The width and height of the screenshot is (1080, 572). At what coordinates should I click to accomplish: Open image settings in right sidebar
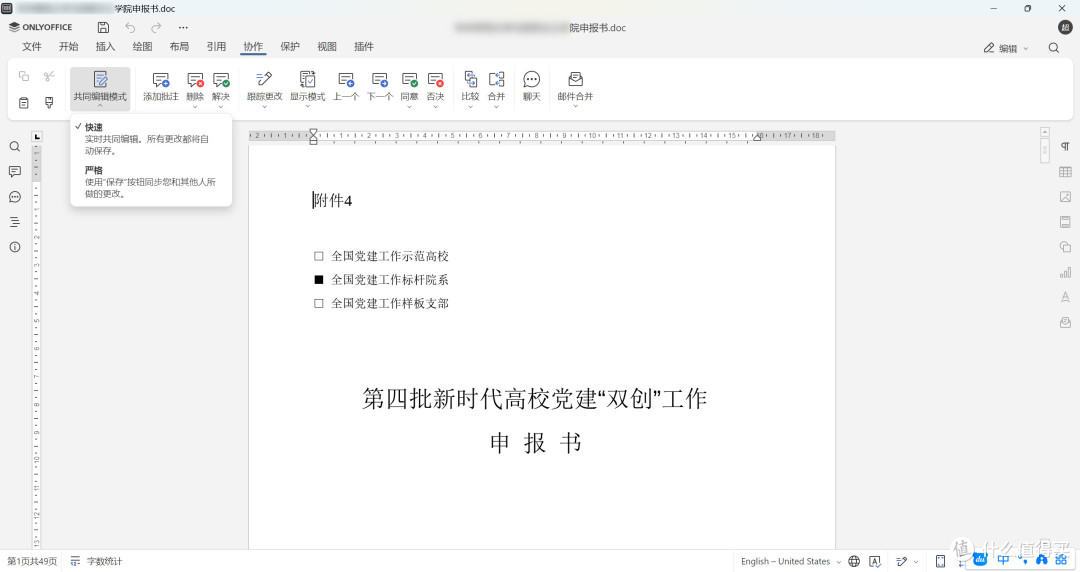(x=1065, y=197)
